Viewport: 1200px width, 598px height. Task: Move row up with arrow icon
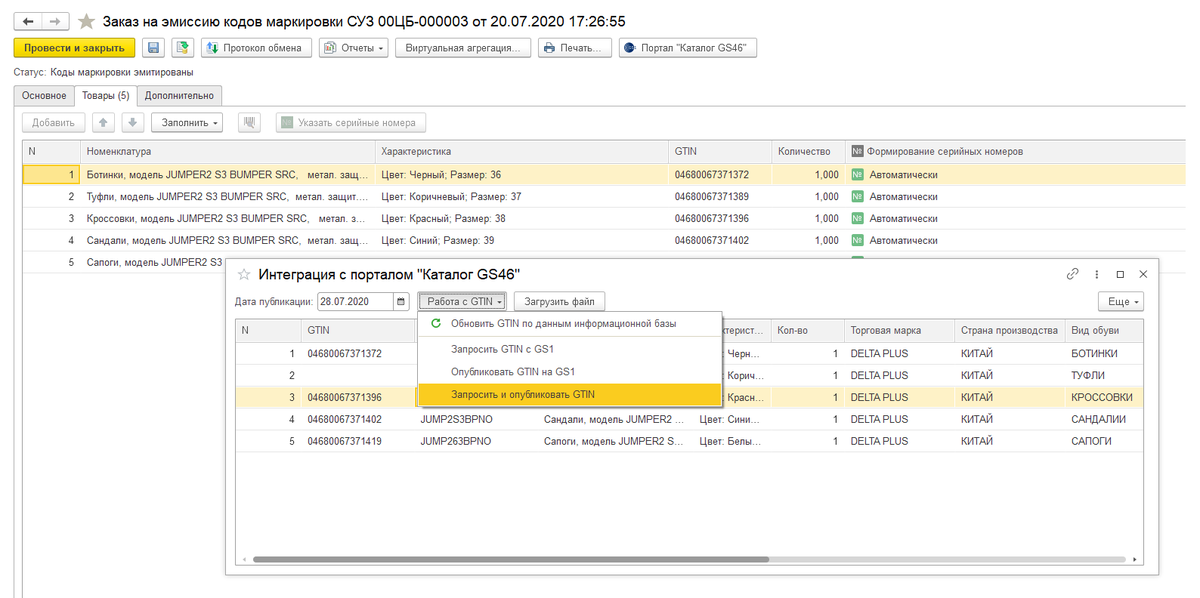coord(103,123)
